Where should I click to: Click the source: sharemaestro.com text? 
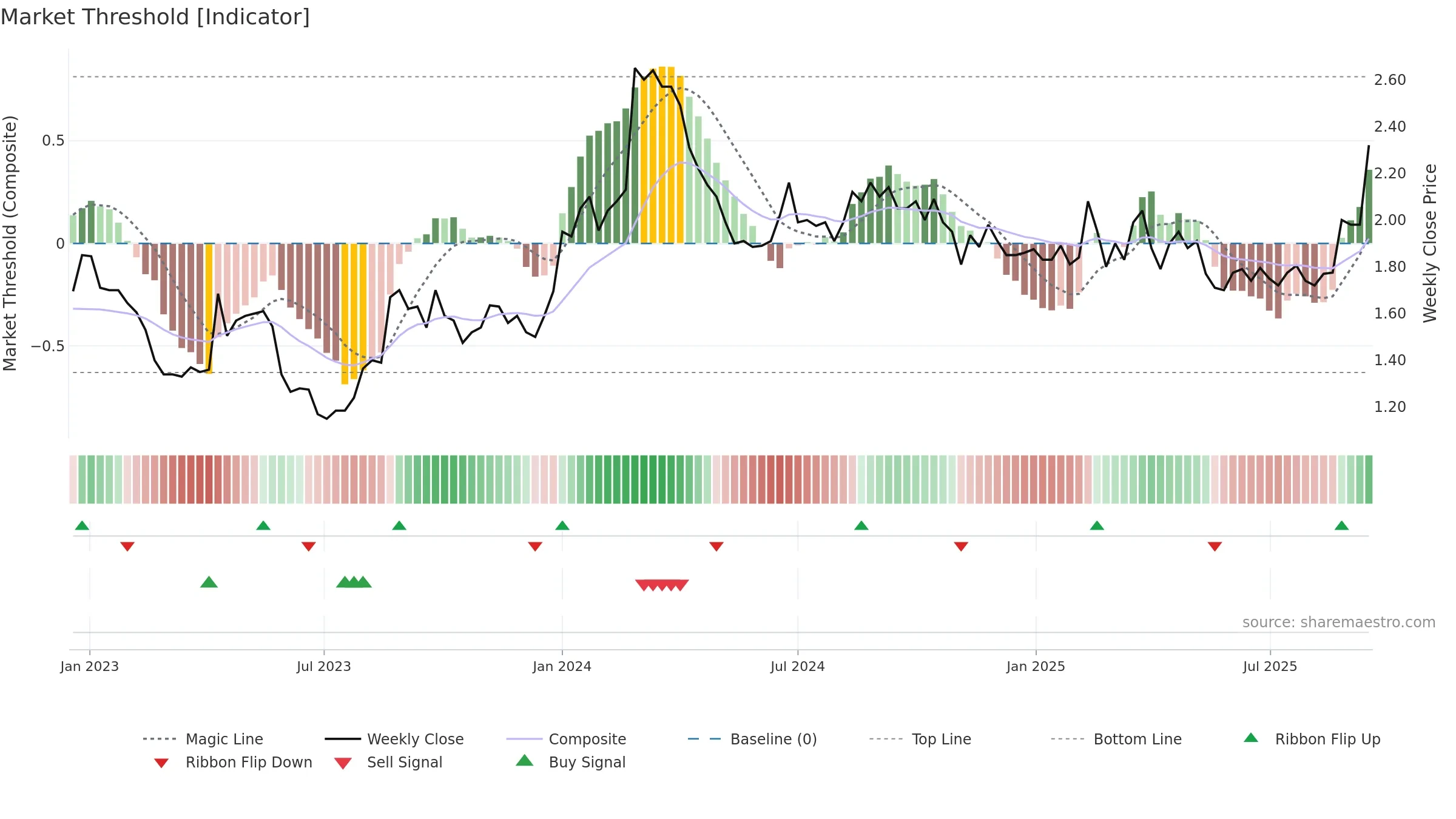tap(1339, 622)
